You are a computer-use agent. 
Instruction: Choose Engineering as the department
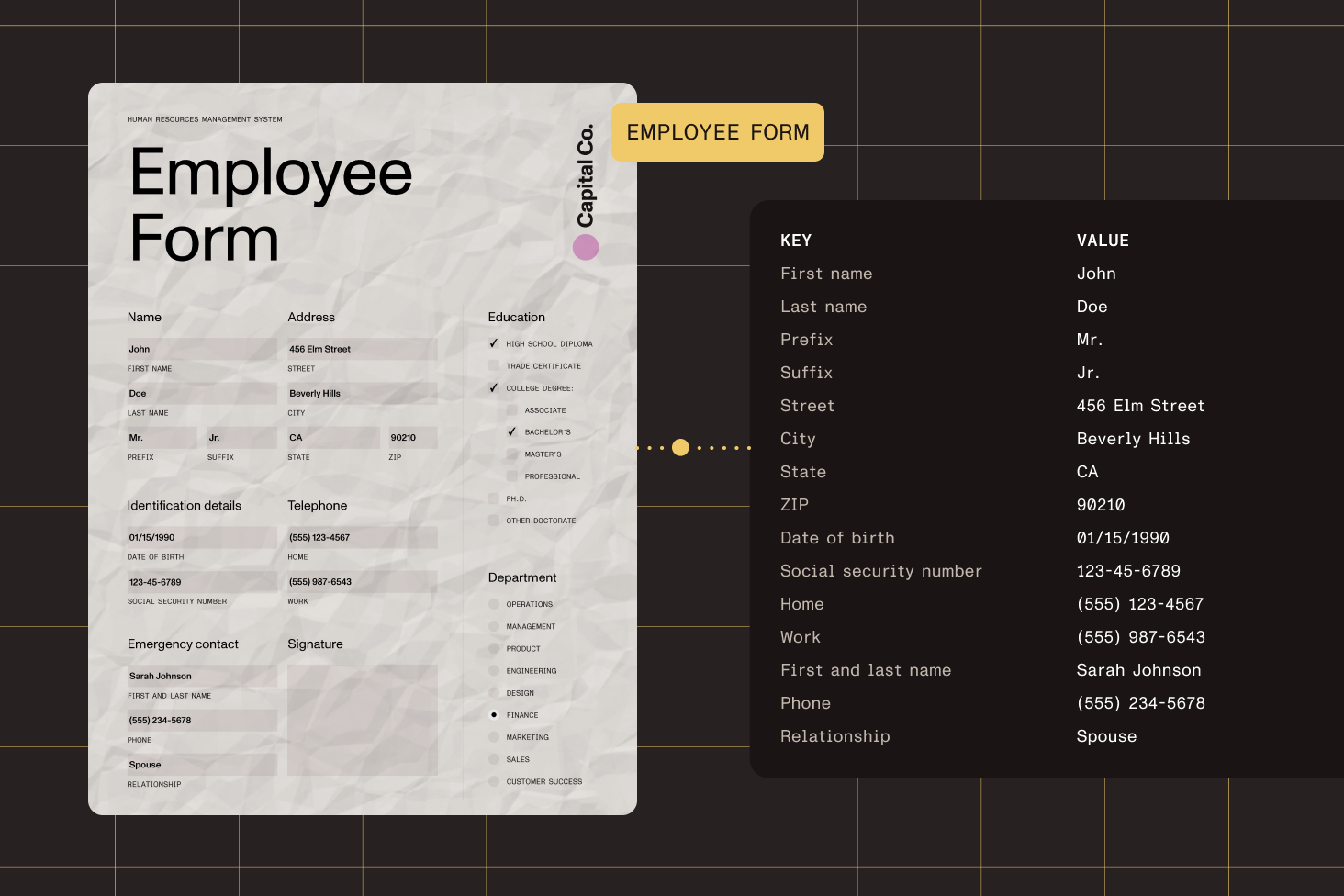coord(493,670)
